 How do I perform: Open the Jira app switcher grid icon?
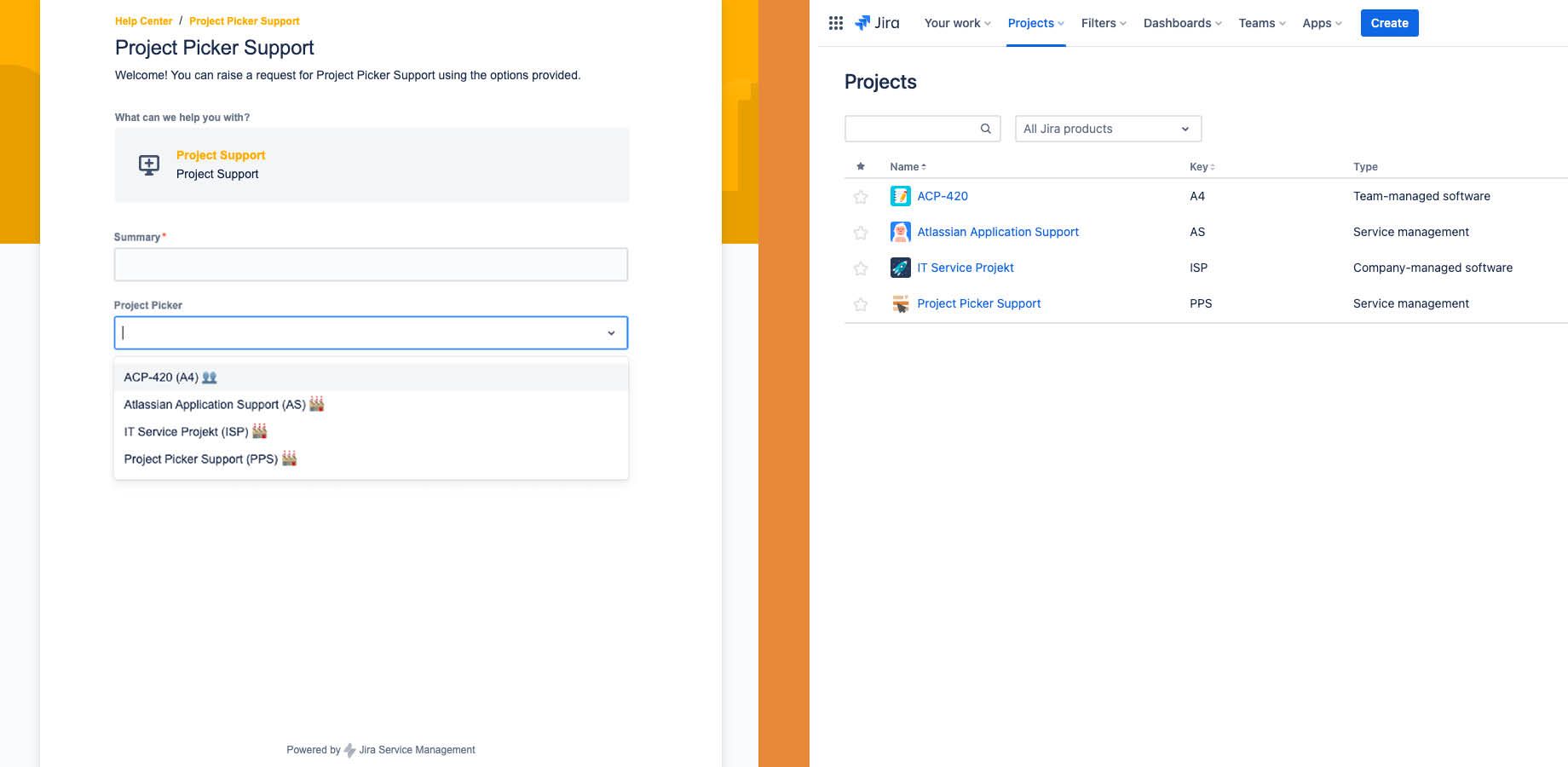[x=836, y=23]
